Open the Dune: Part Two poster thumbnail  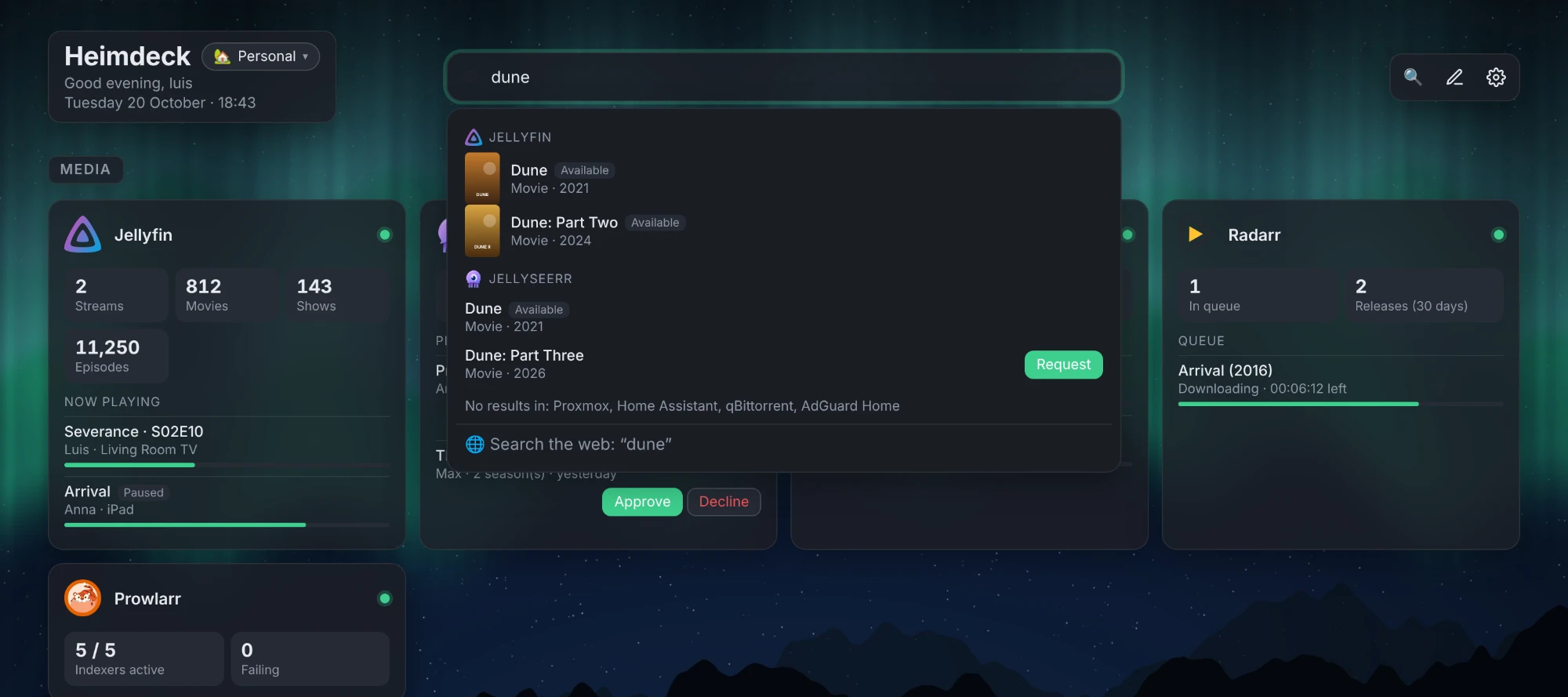click(482, 231)
